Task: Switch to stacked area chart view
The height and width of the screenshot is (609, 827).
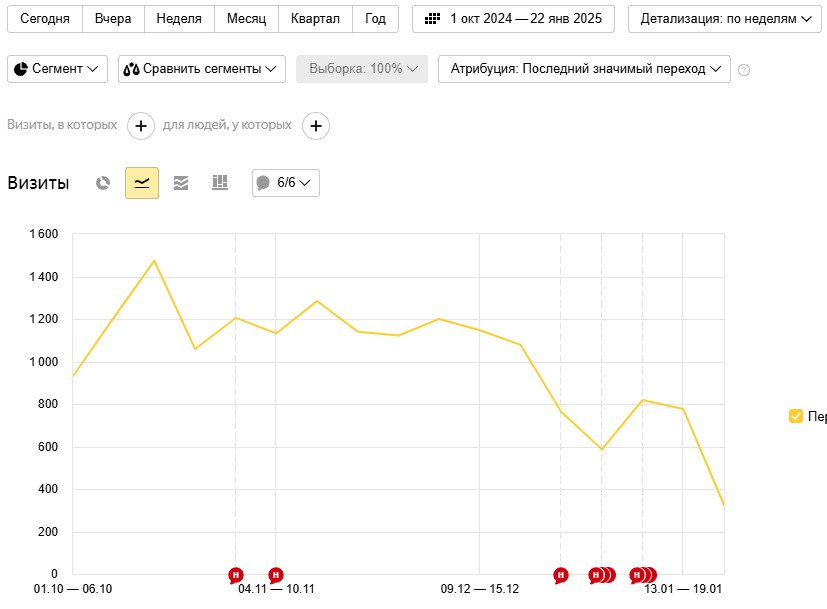Action: point(181,183)
